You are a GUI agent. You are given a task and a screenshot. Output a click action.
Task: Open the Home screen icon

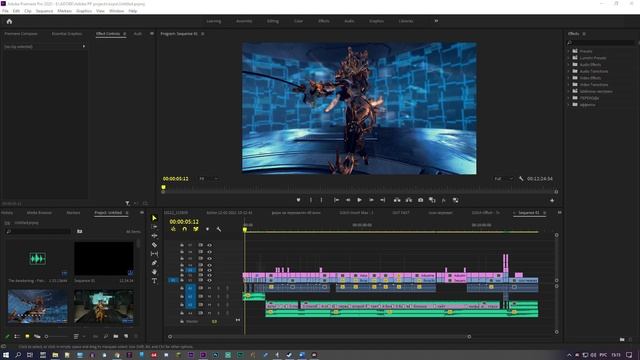(x=9, y=21)
